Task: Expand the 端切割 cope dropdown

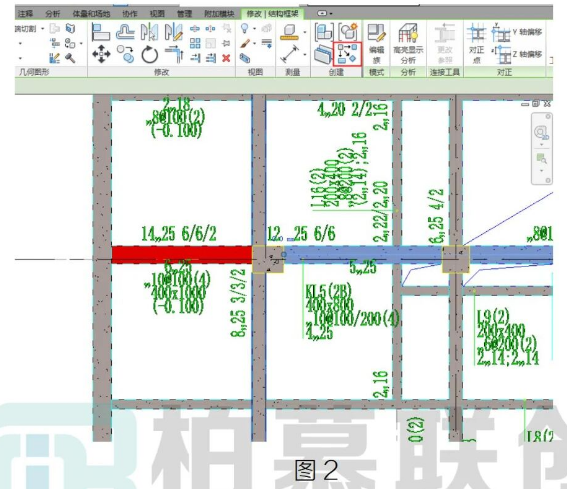Action: point(43,29)
